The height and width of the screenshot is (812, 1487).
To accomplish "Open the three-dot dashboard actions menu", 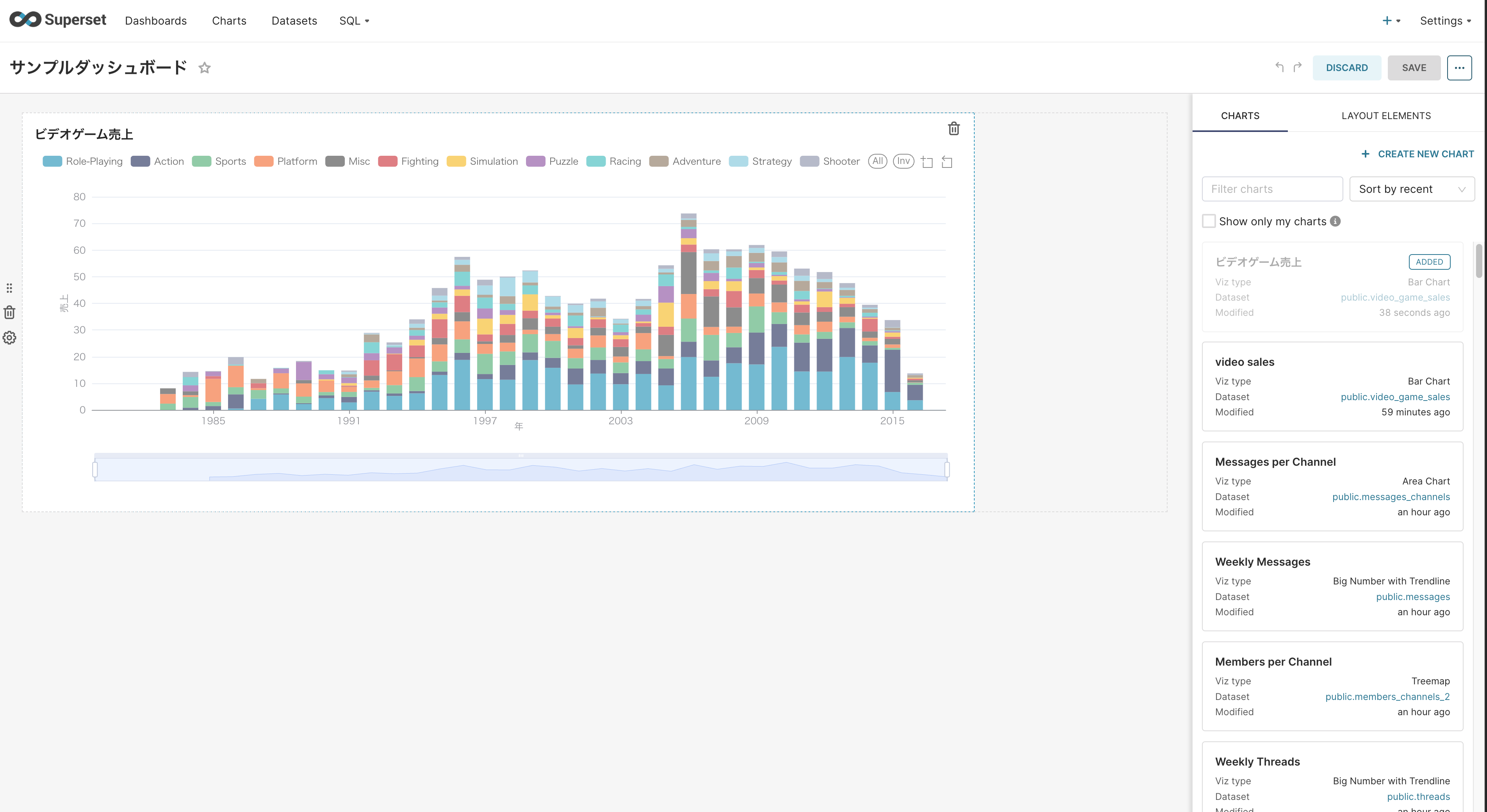I will pyautogui.click(x=1459, y=68).
